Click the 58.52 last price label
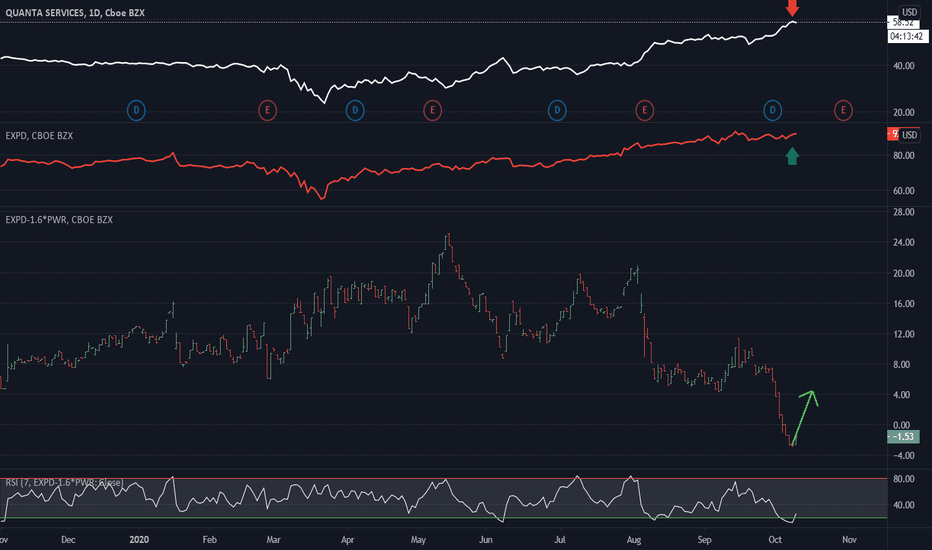The image size is (932, 550). 903,23
